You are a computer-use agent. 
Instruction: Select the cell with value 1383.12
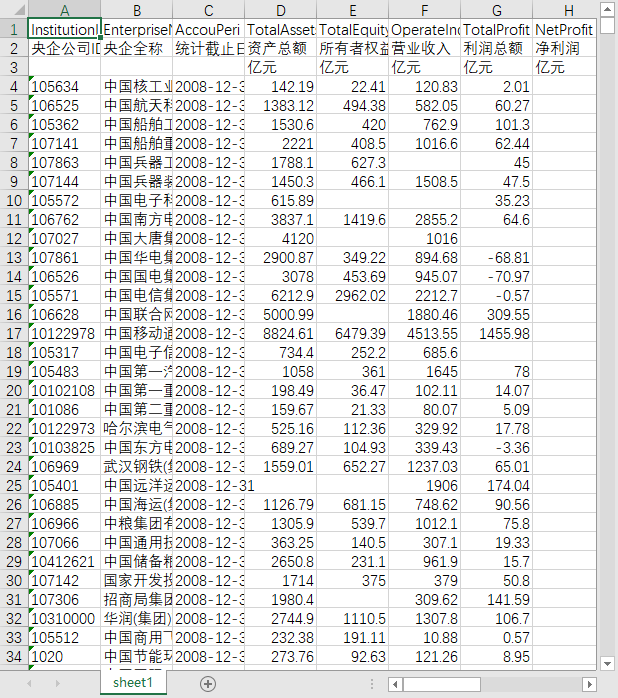tap(281, 106)
